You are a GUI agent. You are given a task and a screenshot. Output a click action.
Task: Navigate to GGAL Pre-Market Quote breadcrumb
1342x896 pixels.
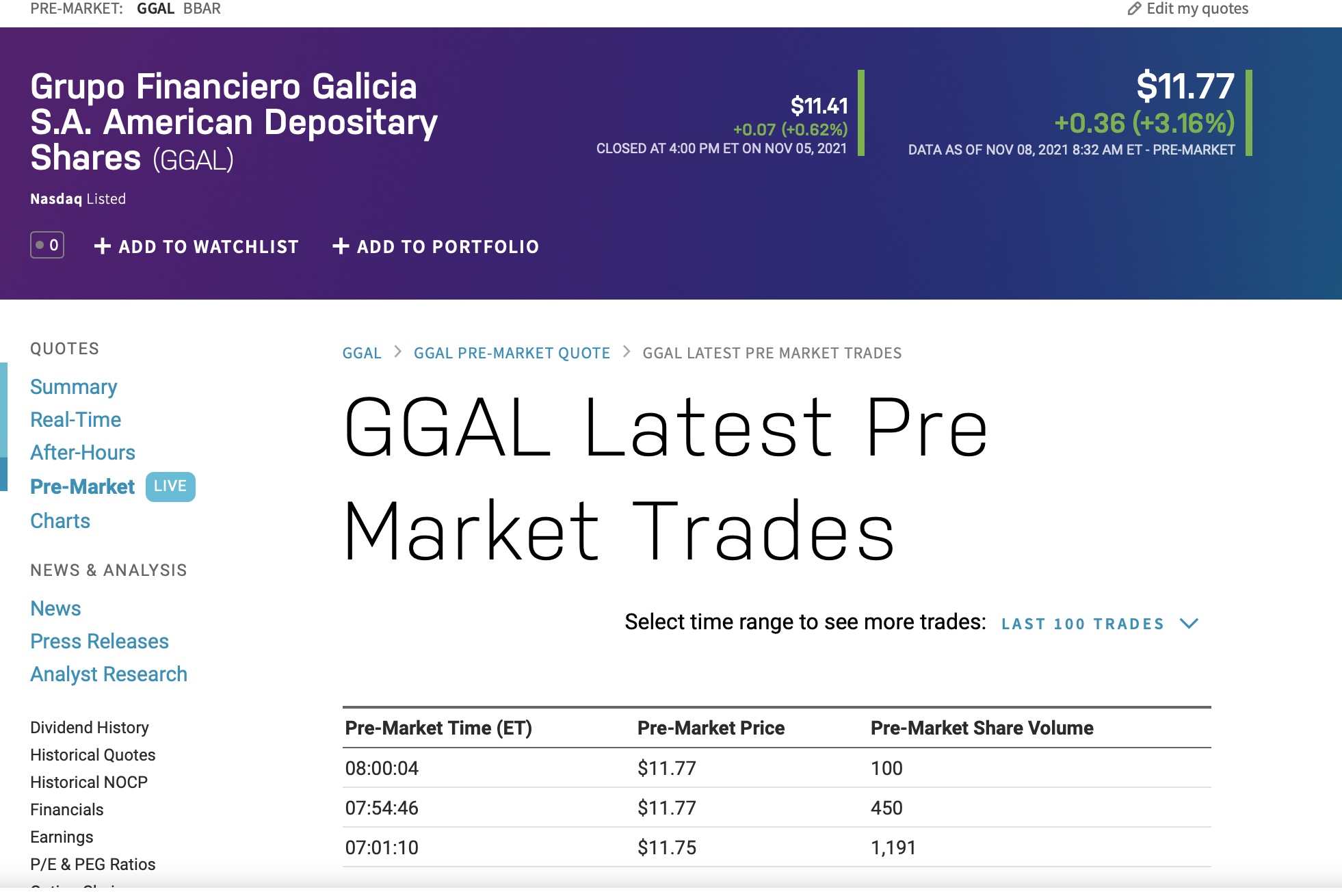click(x=512, y=354)
